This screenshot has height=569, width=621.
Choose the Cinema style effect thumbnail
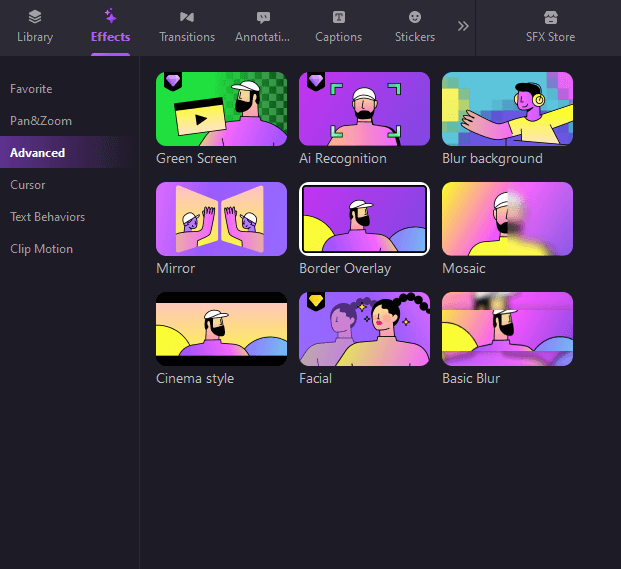(221, 329)
